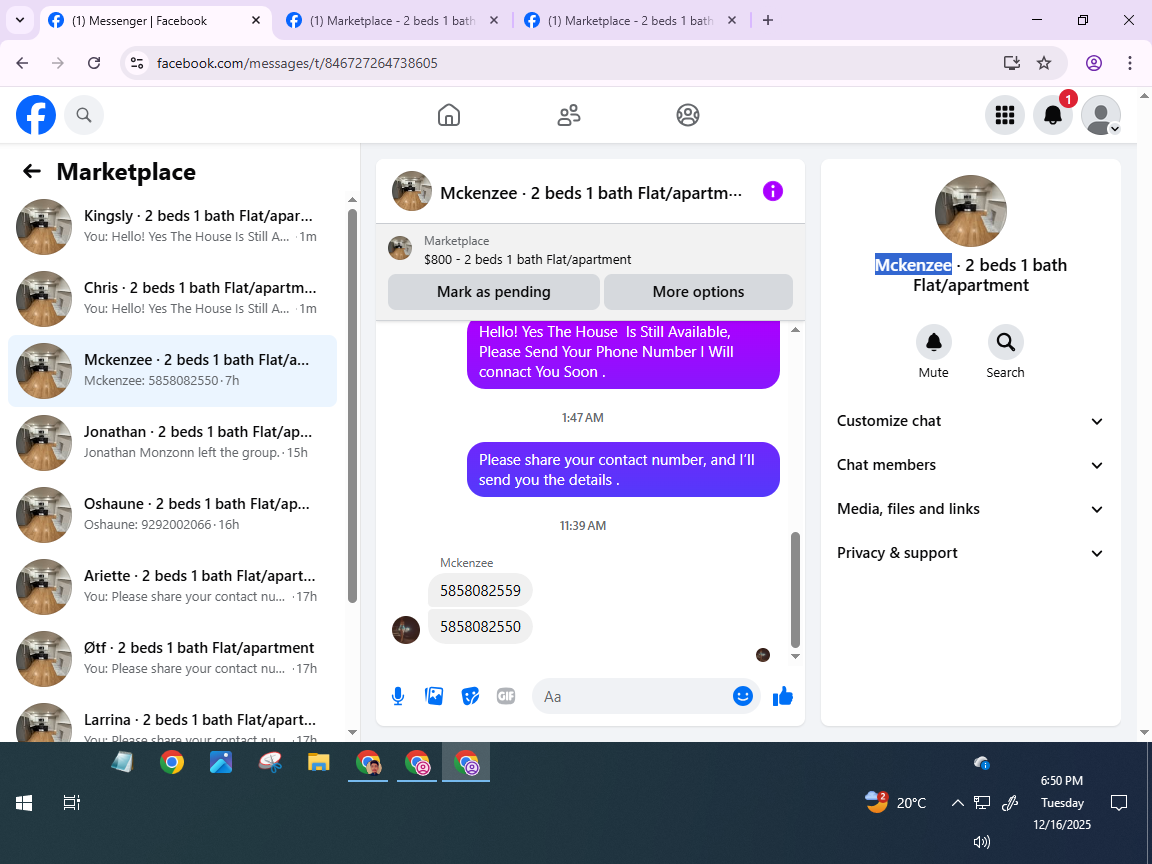Open the Chrome profile icon

(1094, 63)
